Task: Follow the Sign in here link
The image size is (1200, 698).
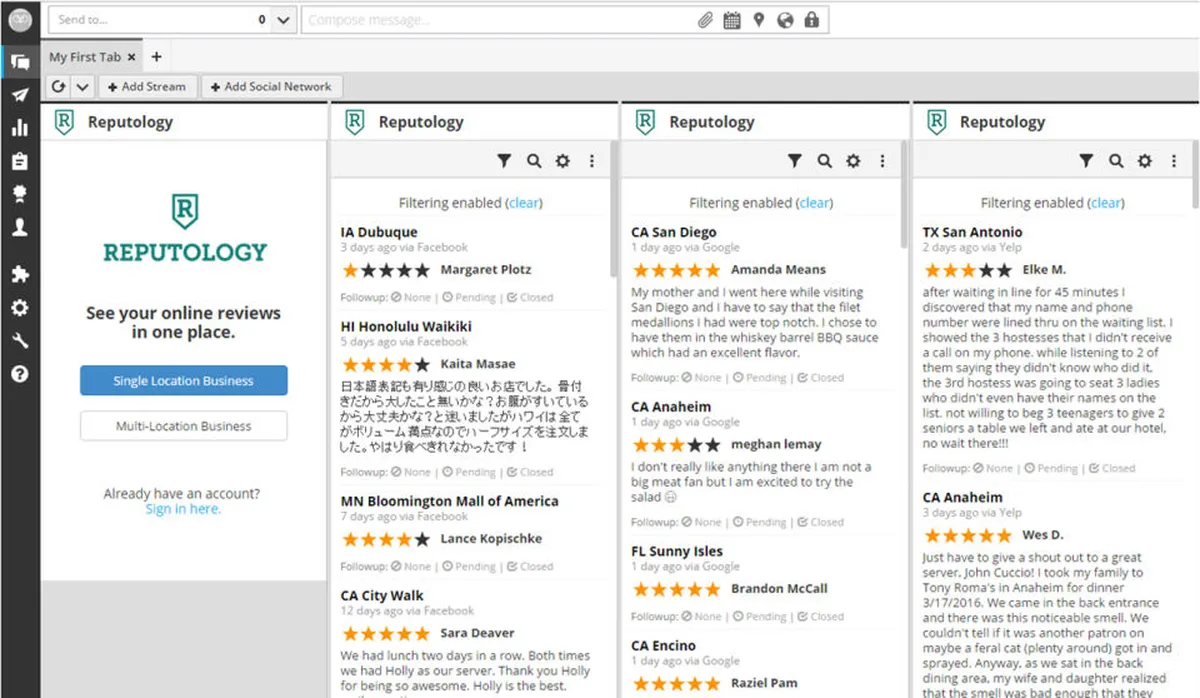Action: 183,508
